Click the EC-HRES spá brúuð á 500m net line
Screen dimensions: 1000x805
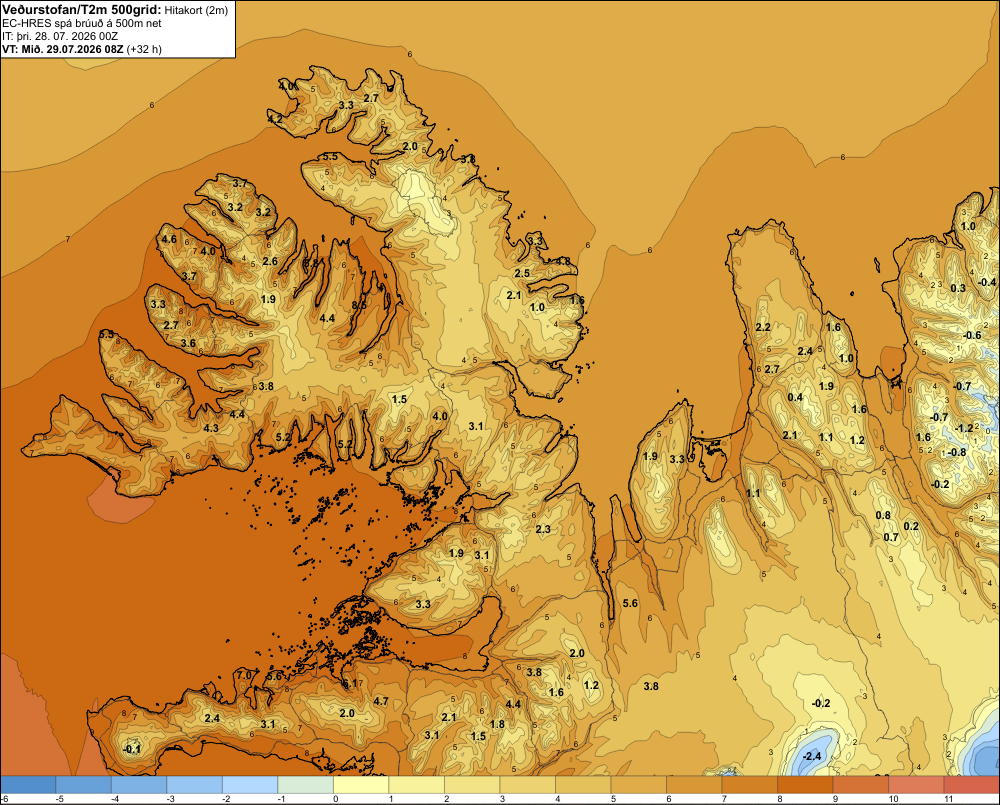click(x=82, y=23)
